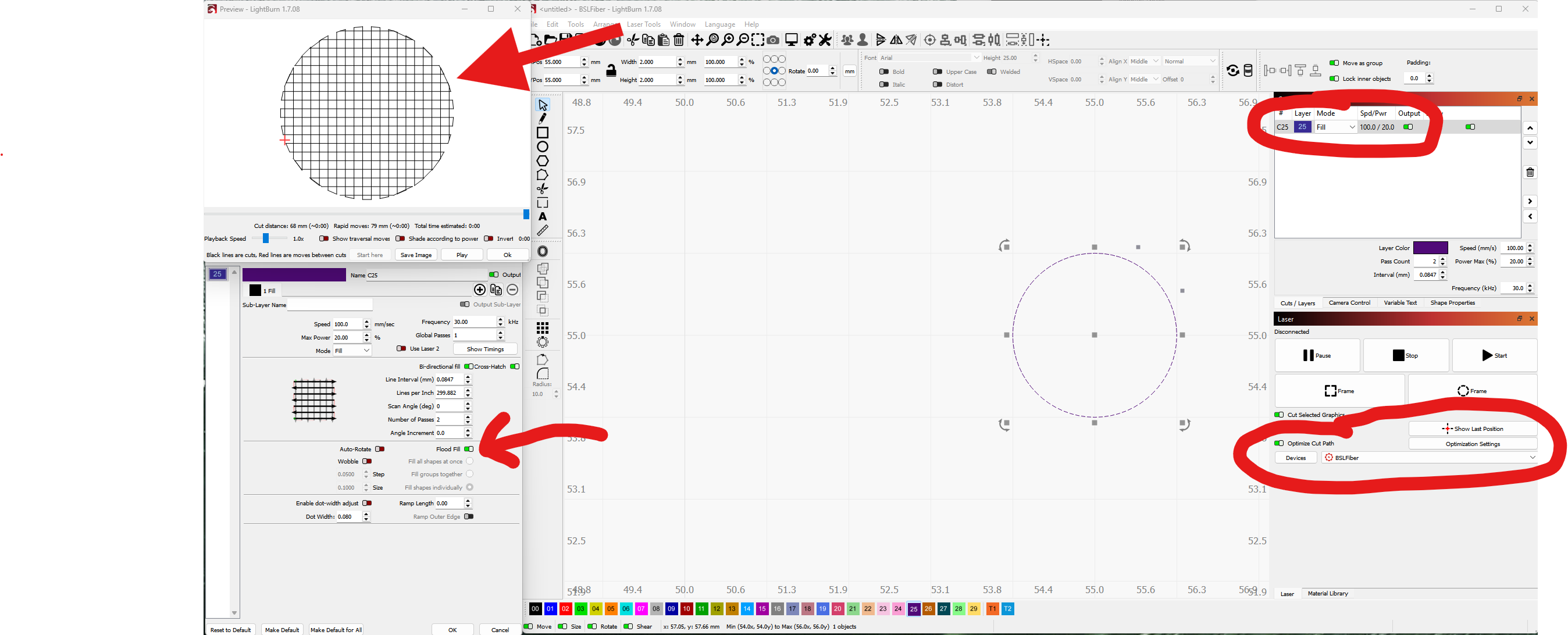Click Save Image in Preview window
Screen dimensions: 1568x635
click(x=416, y=255)
